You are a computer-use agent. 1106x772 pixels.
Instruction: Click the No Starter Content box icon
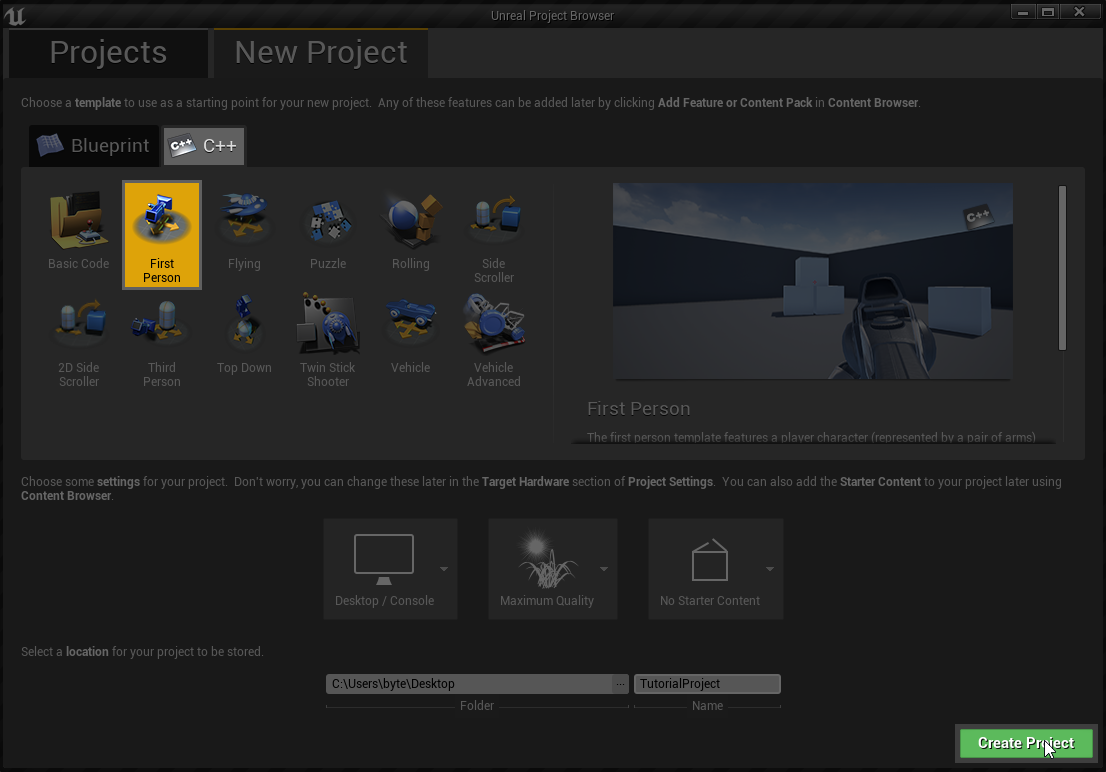[x=710, y=560]
